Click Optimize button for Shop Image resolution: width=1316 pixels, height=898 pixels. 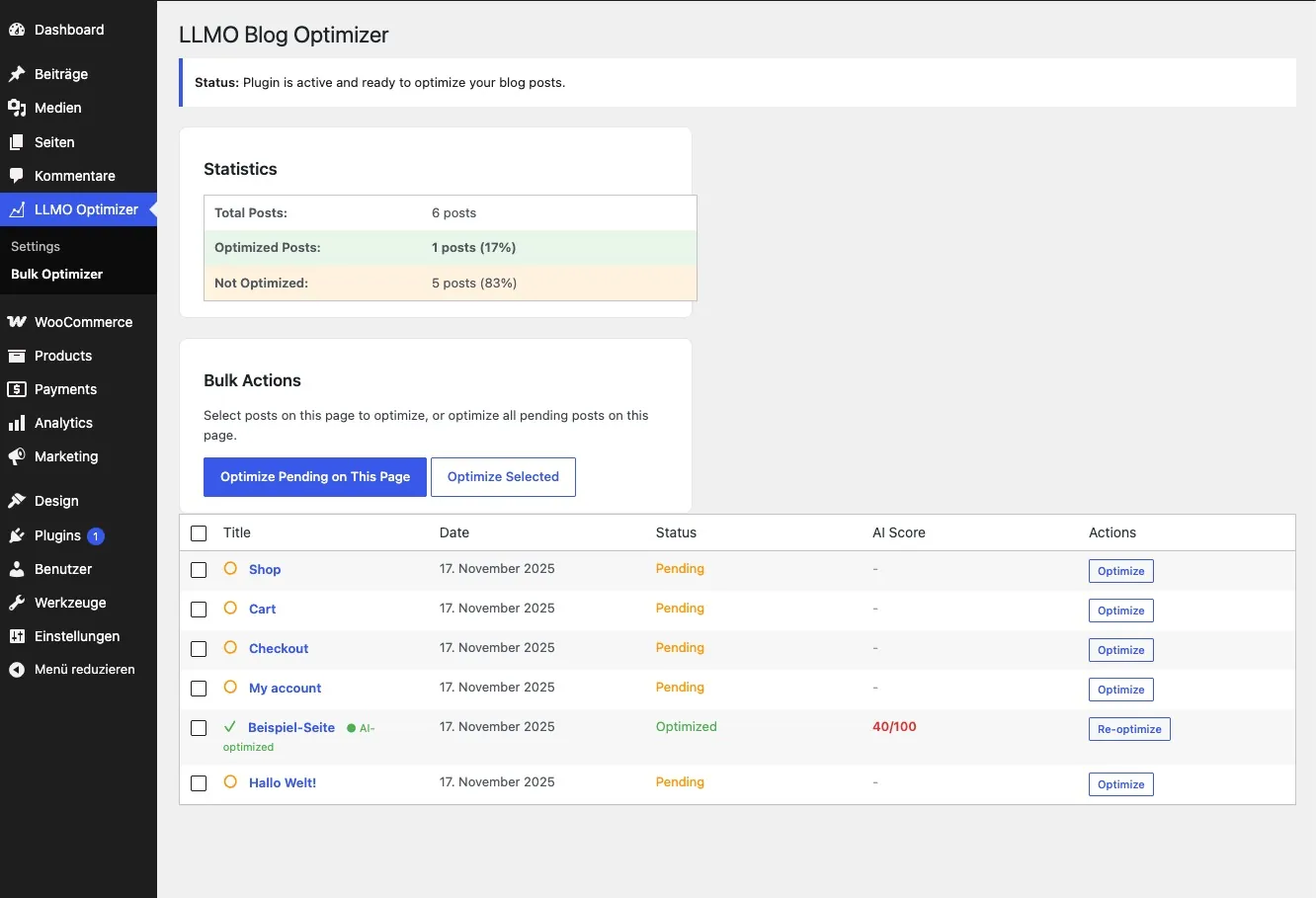(x=1120, y=571)
